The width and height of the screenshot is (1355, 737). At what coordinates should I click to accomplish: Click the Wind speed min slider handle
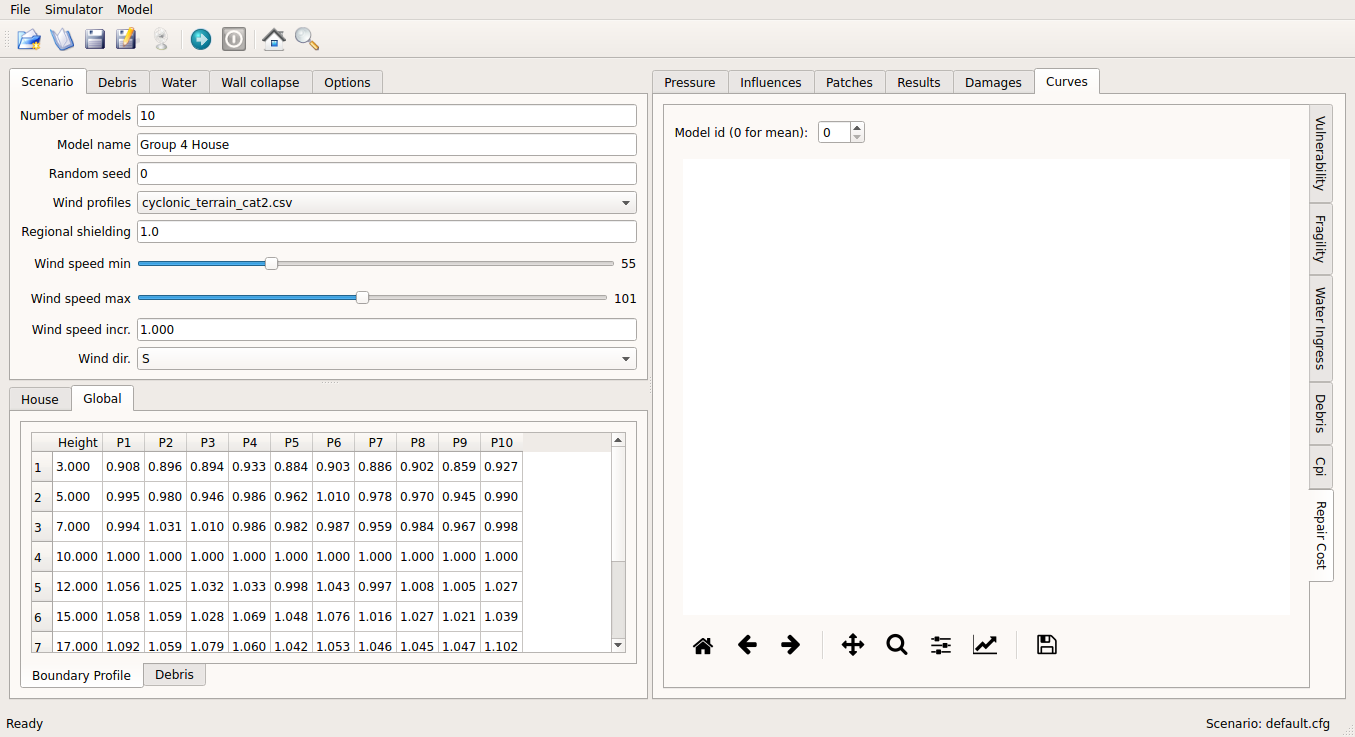[x=271, y=264]
